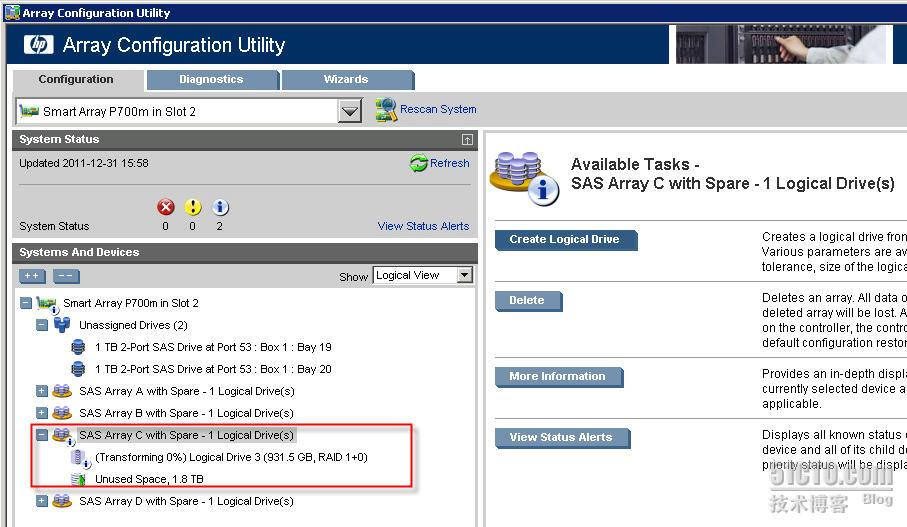Click the View Status Alerts task button
The width and height of the screenshot is (907, 527).
pos(562,438)
